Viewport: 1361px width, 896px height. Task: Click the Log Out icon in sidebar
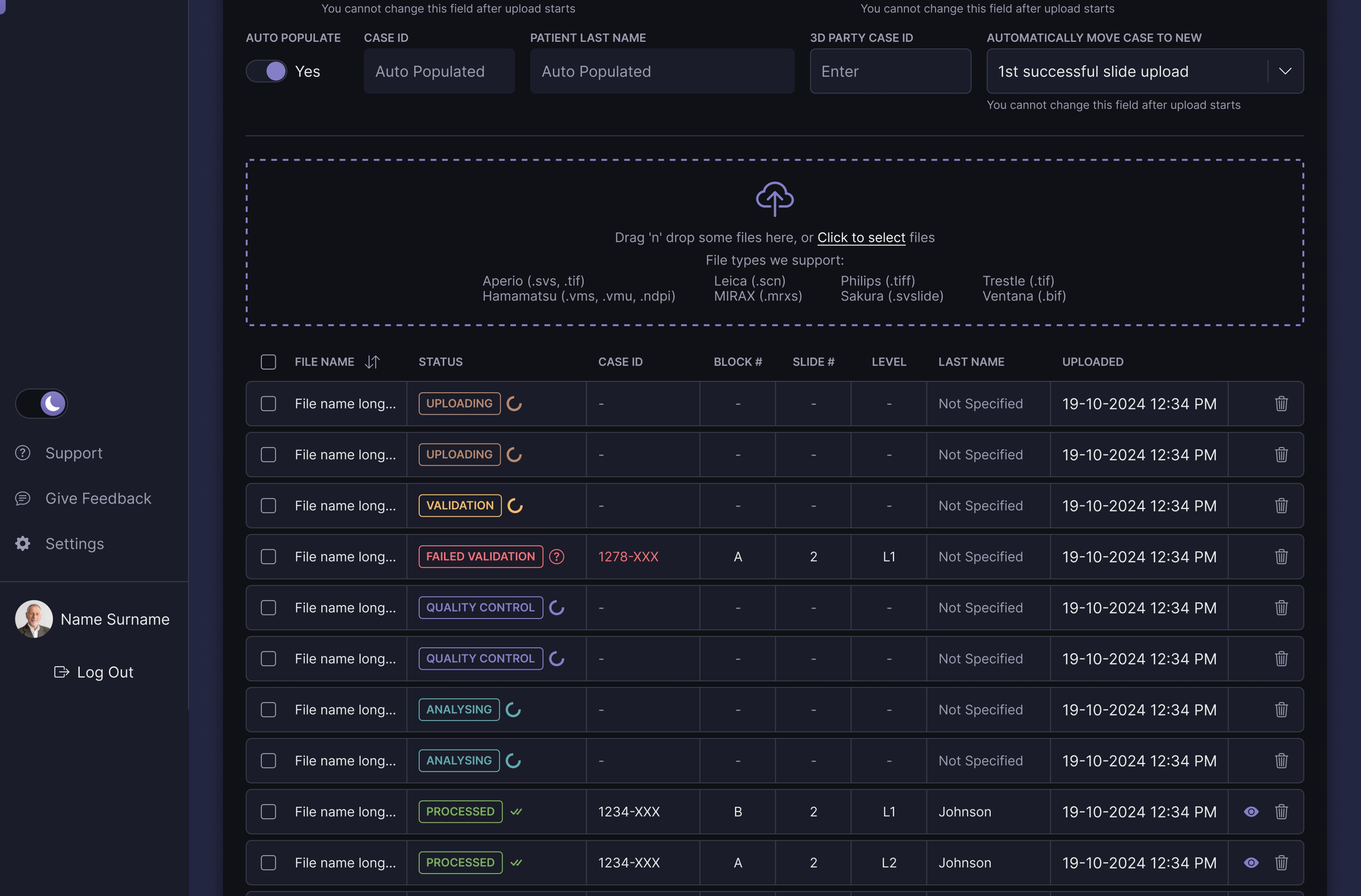62,672
